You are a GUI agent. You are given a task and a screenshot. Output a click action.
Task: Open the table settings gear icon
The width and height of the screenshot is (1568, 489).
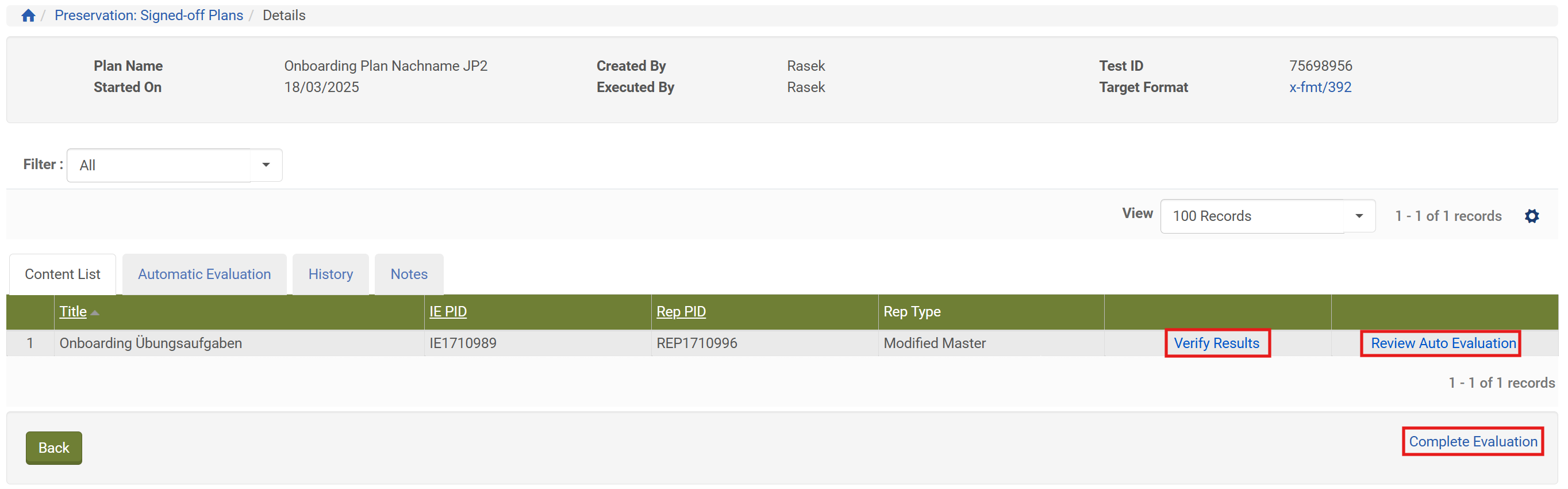[1531, 216]
